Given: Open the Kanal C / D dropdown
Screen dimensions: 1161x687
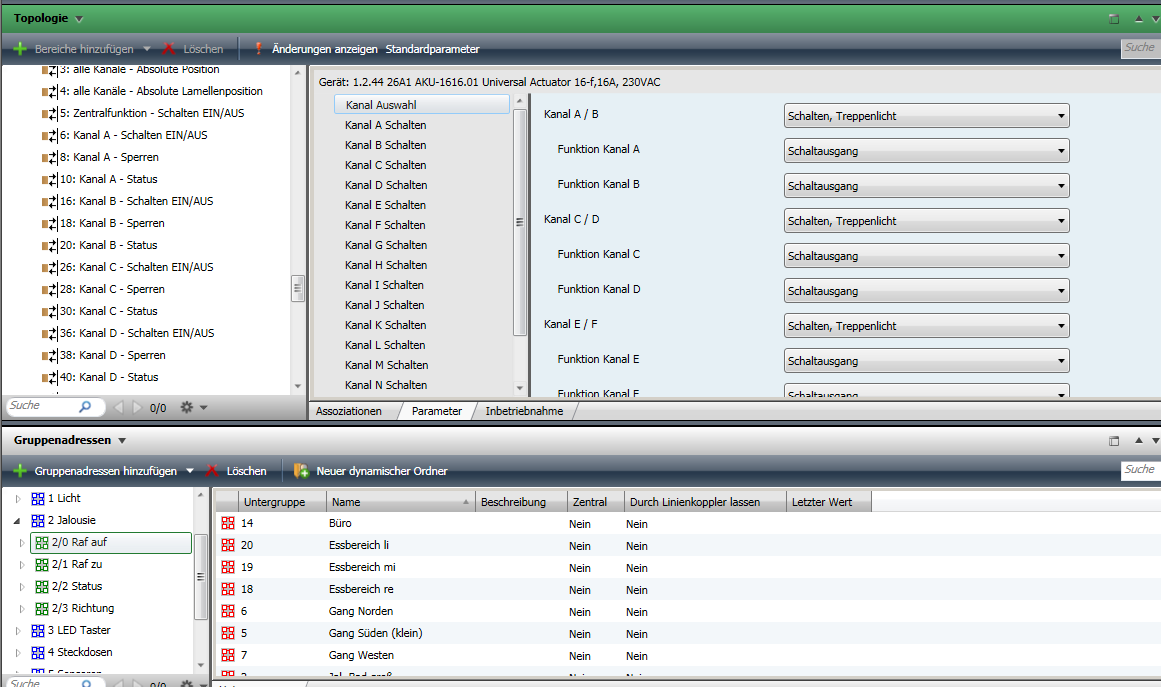Looking at the screenshot, I should 926,221.
